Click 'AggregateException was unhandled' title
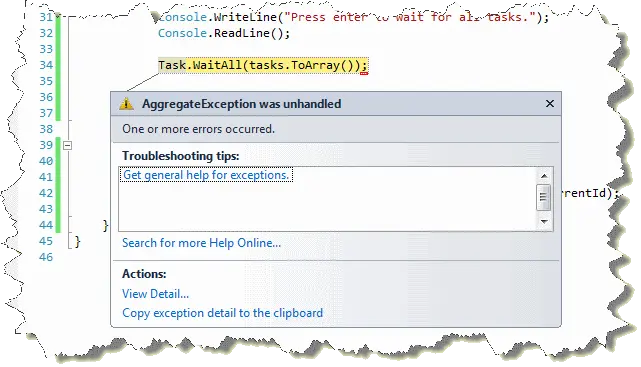This screenshot has width=641, height=367. (x=241, y=104)
